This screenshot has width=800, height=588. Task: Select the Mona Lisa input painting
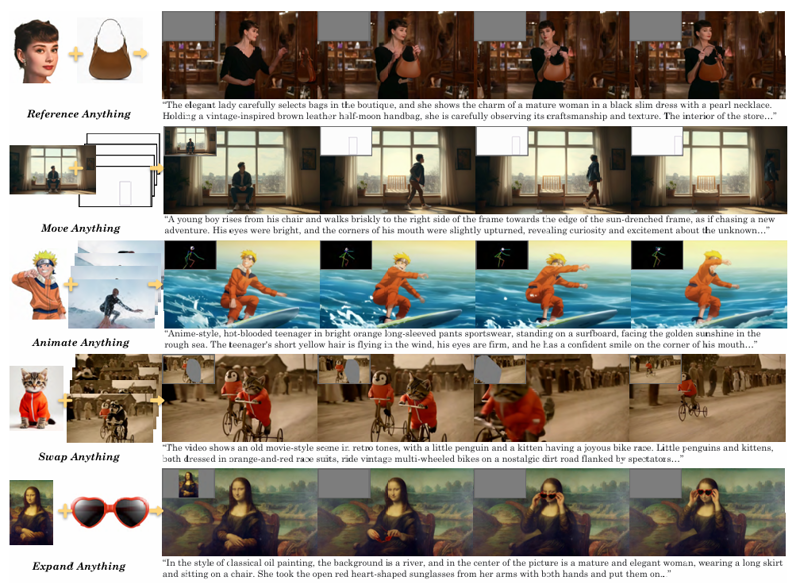pyautogui.click(x=31, y=512)
